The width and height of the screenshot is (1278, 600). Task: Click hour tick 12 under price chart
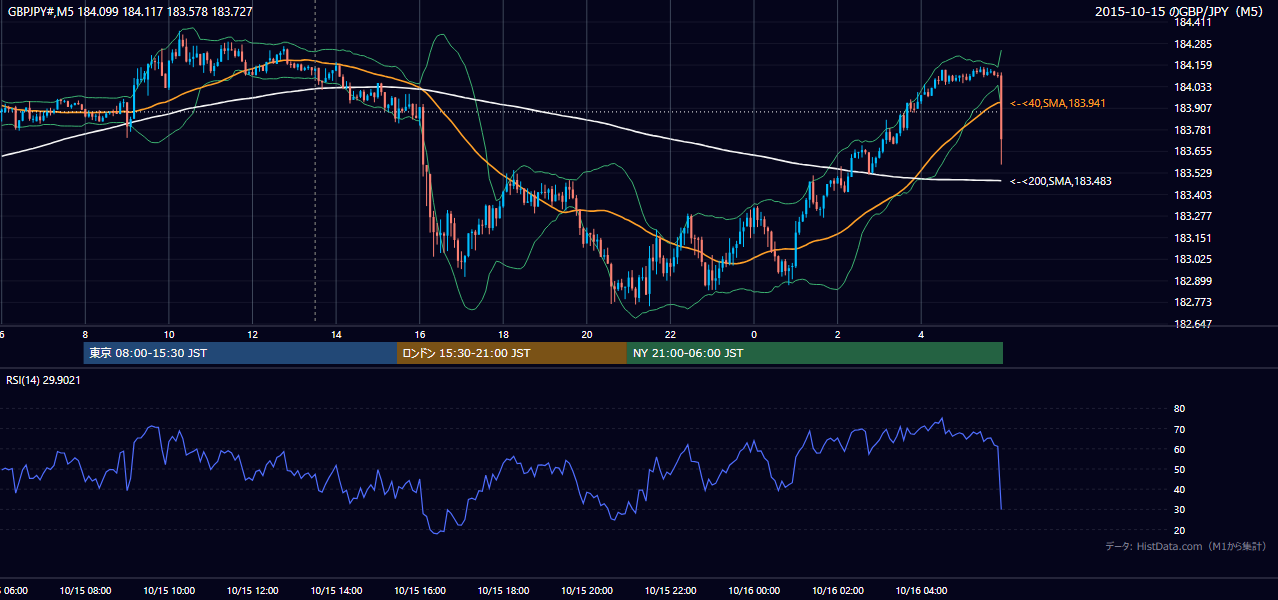point(252,334)
